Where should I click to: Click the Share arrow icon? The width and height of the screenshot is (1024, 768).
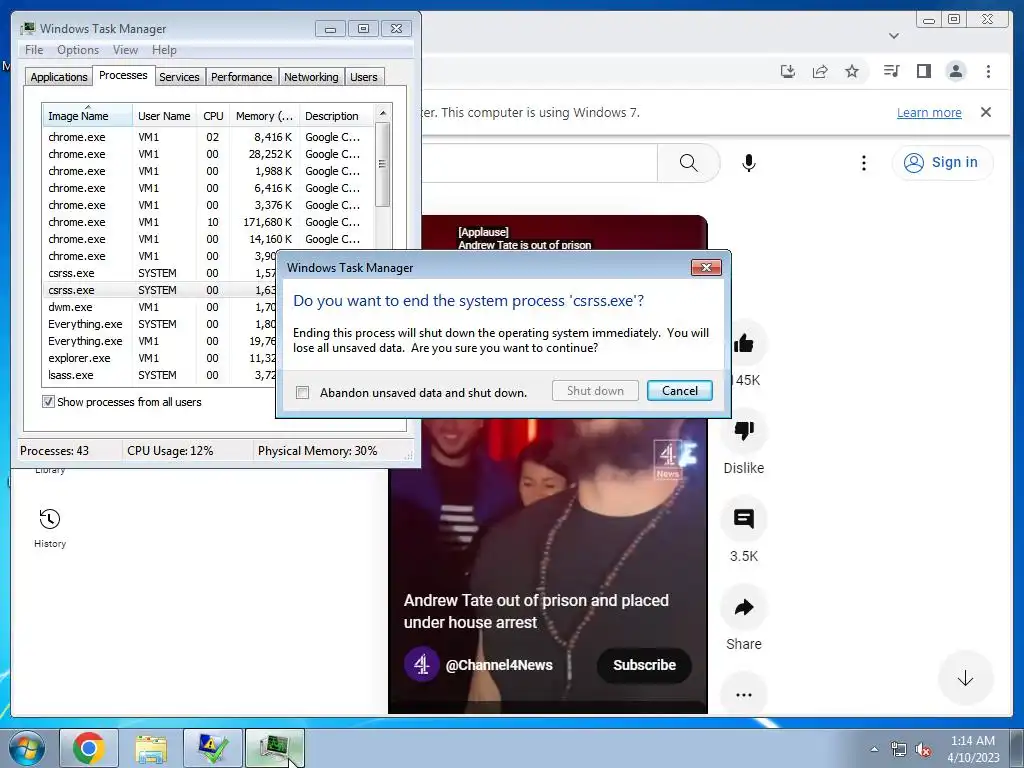click(x=744, y=607)
